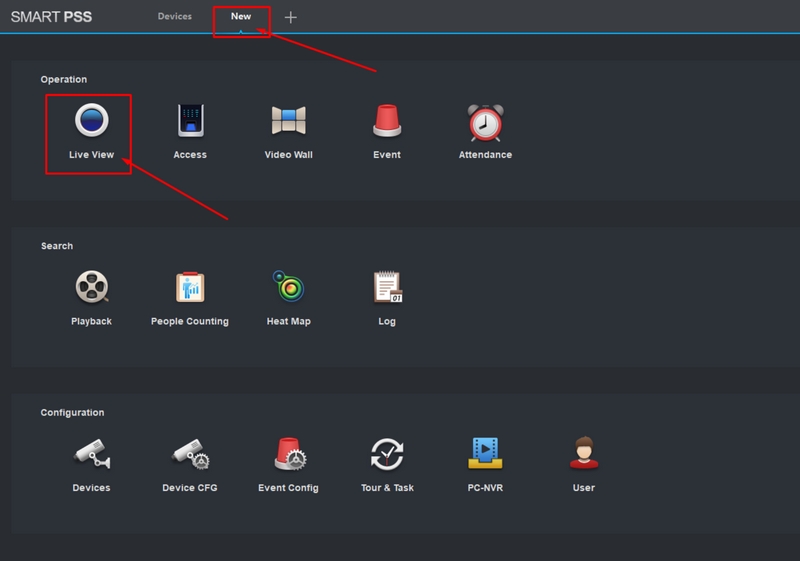Add a new tab with plus button
The width and height of the screenshot is (800, 561).
(x=290, y=17)
